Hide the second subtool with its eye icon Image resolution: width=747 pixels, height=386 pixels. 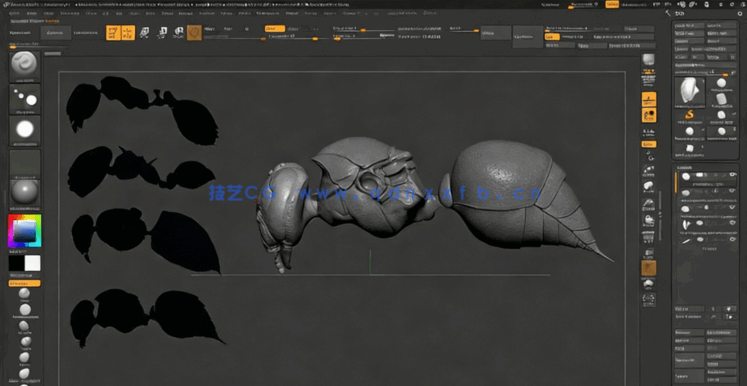click(x=732, y=192)
